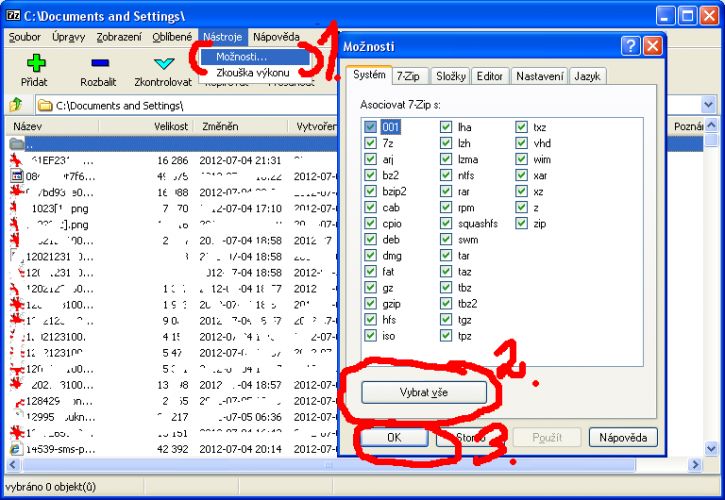The image size is (725, 500).
Task: Open the Úpravy menu
Action: (68, 37)
